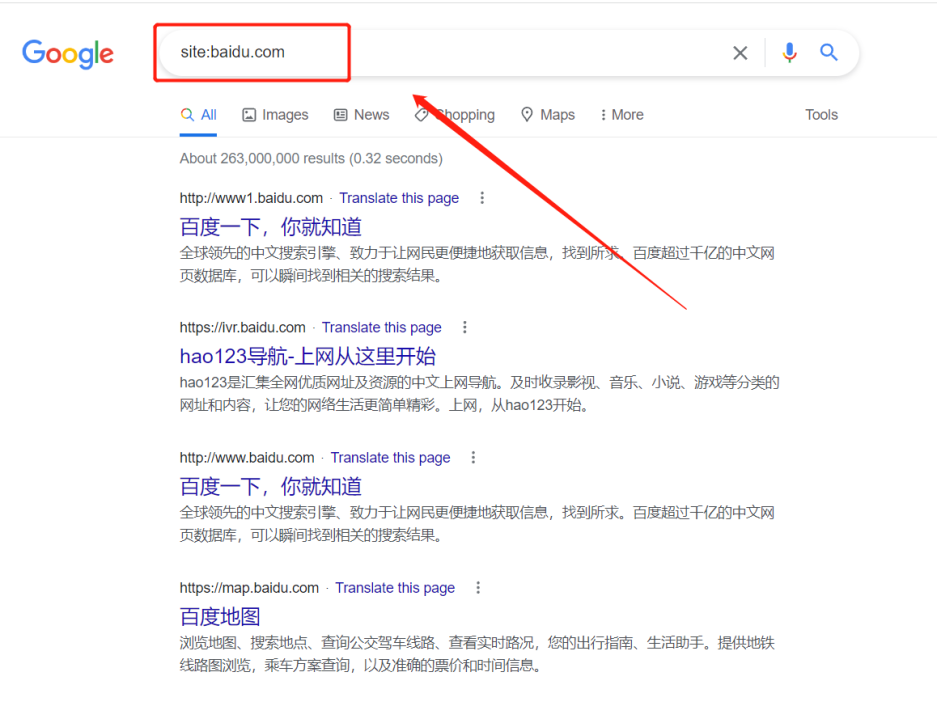Click the Maps tab pin icon
The width and height of the screenshot is (937, 706).
pyautogui.click(x=526, y=114)
